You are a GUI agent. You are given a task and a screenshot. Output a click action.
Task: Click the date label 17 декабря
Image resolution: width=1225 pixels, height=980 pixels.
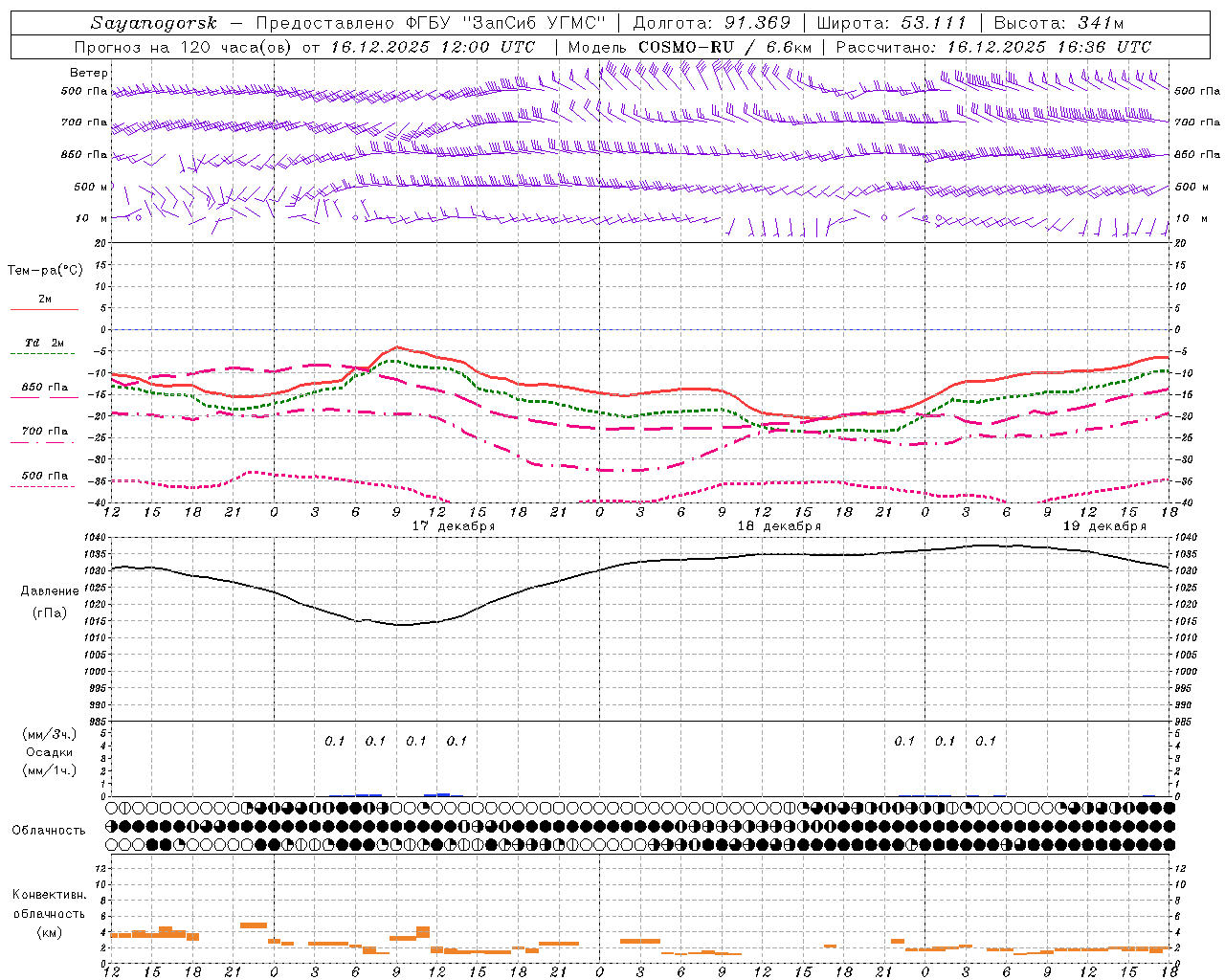coord(453,526)
